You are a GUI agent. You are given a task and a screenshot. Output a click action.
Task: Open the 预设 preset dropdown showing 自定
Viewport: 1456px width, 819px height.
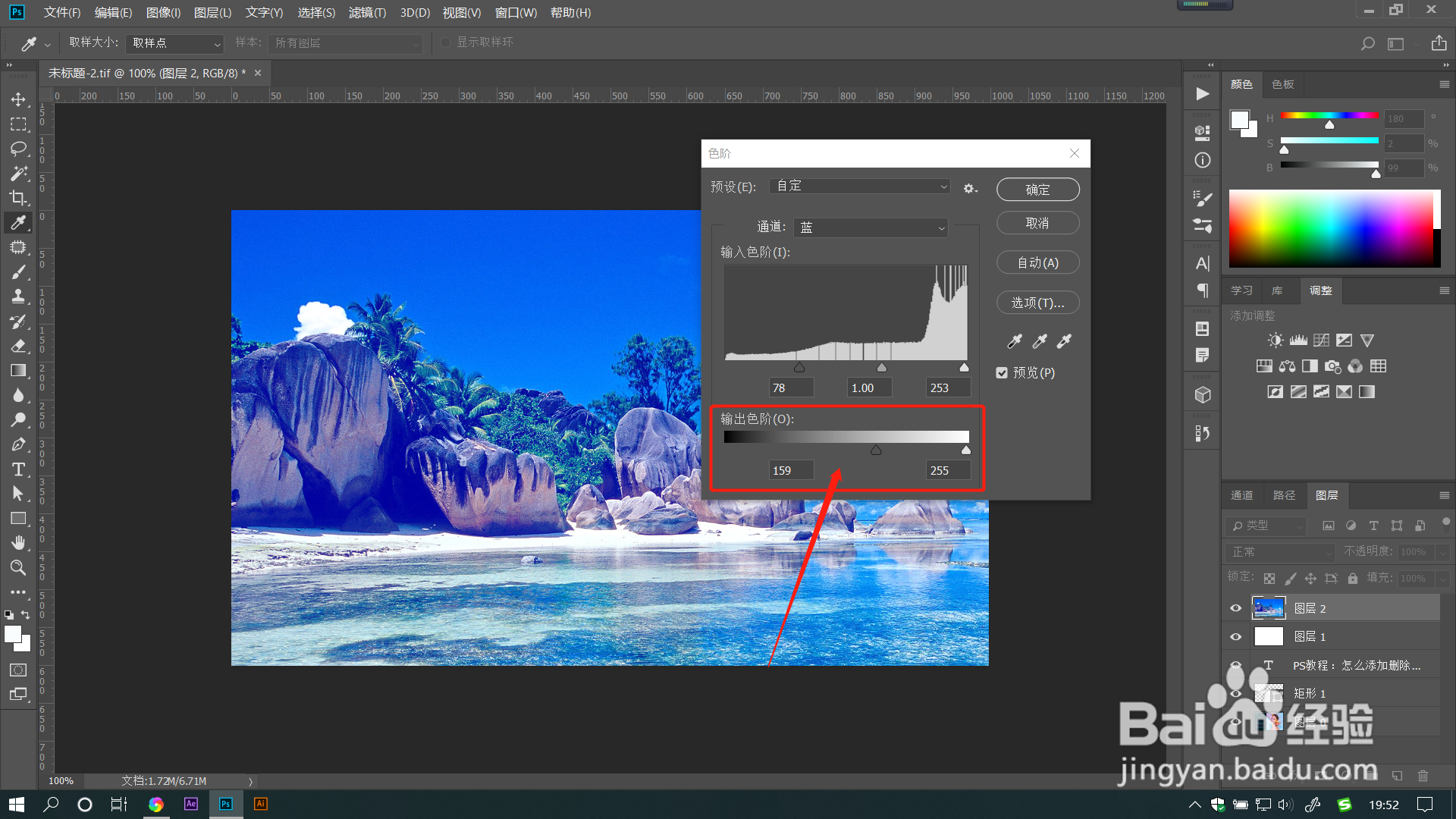pyautogui.click(x=860, y=187)
